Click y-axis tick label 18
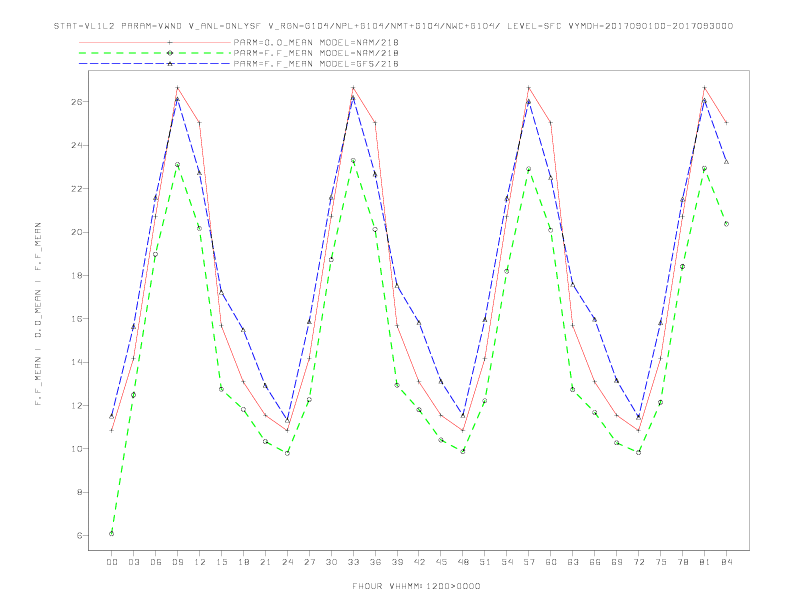Viewport: 792px width, 612px height. click(x=77, y=275)
